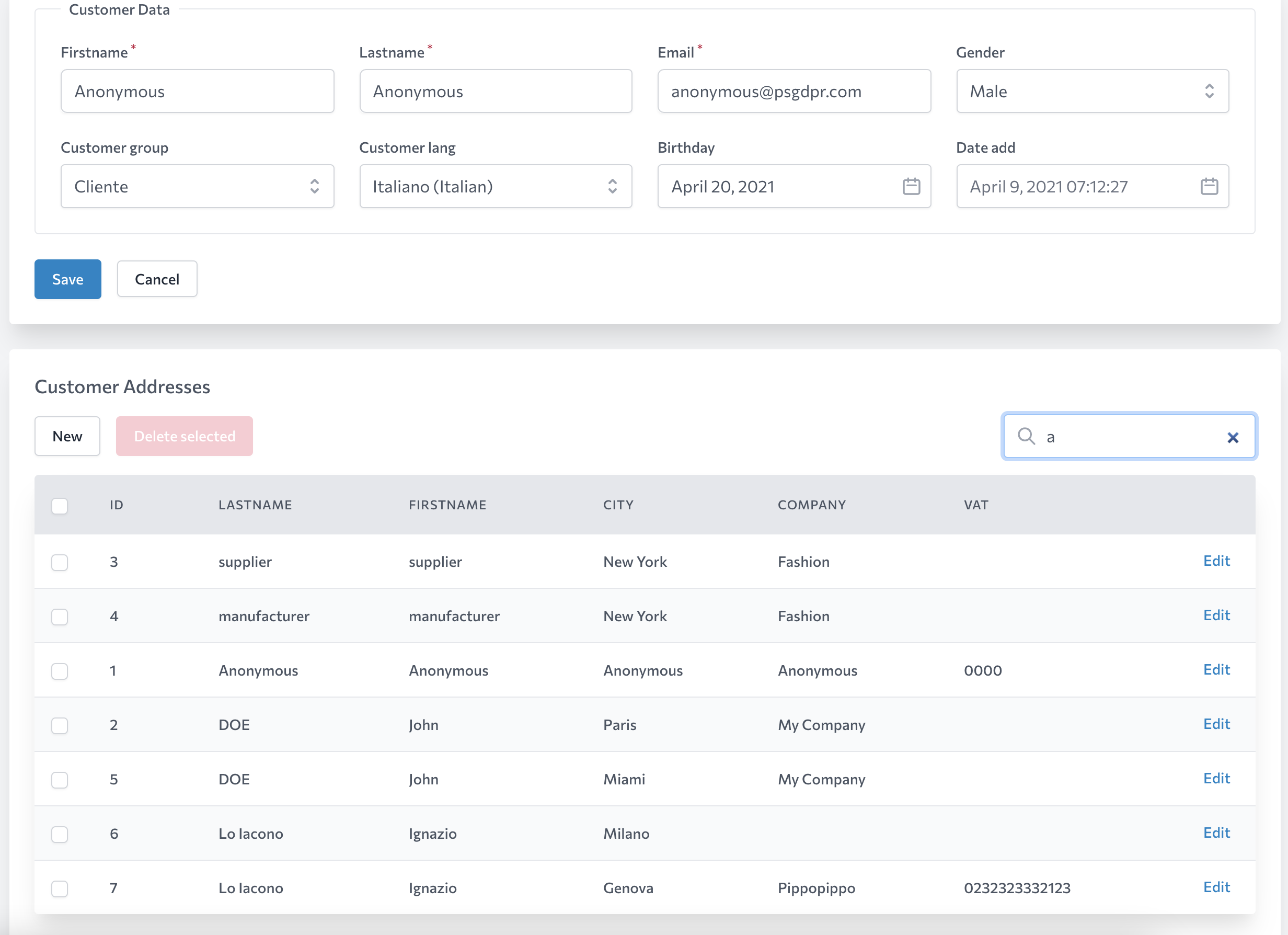This screenshot has width=1288, height=935.
Task: Toggle the select-all addresses header checkbox
Action: tap(60, 506)
